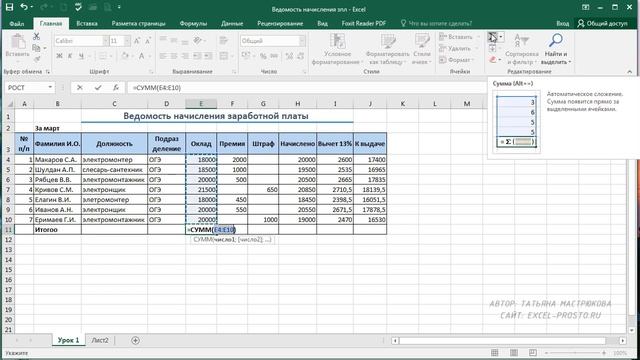
Task: Open the Файл tab
Action: click(17, 23)
